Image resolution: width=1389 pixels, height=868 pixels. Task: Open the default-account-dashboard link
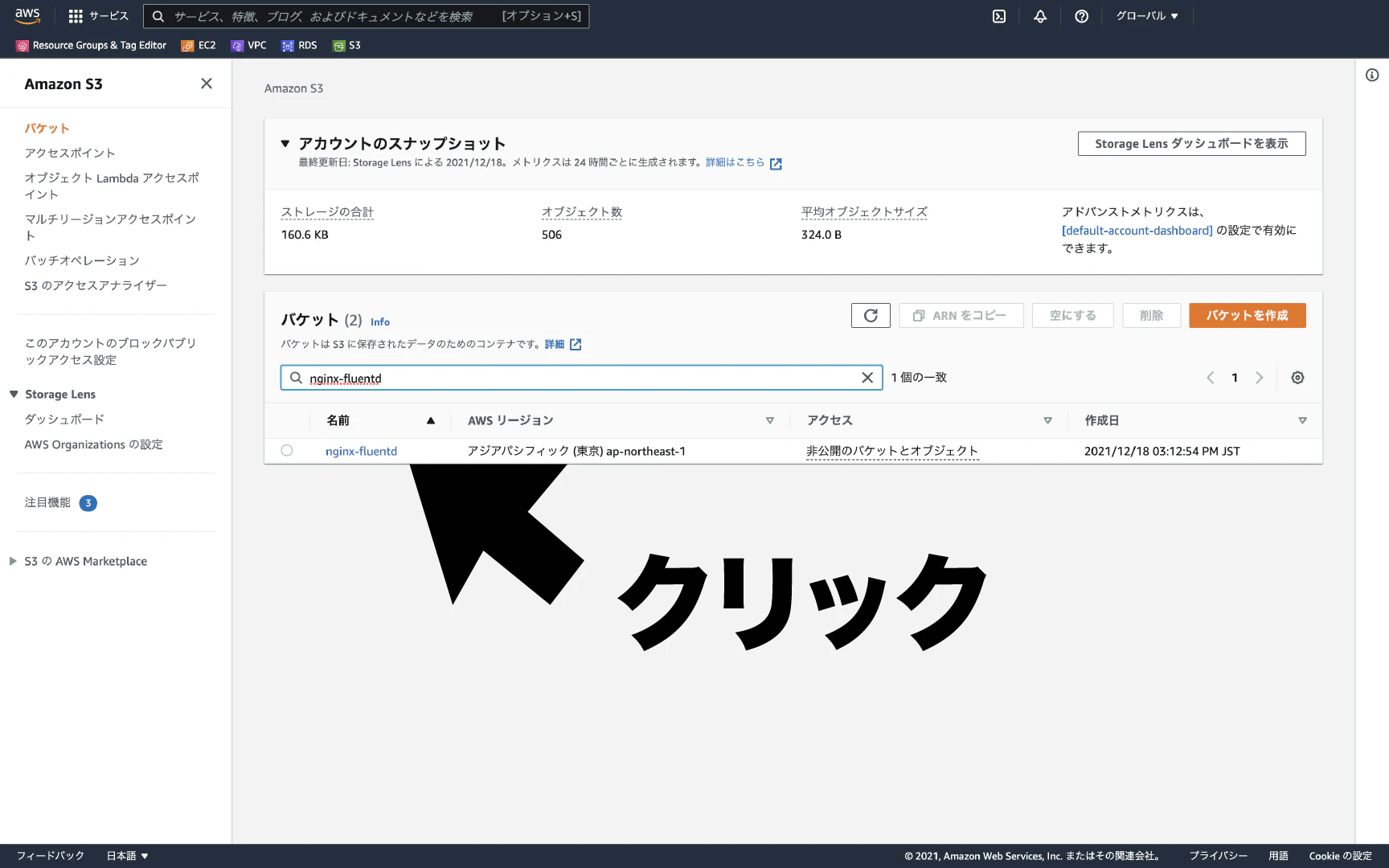click(x=1137, y=231)
